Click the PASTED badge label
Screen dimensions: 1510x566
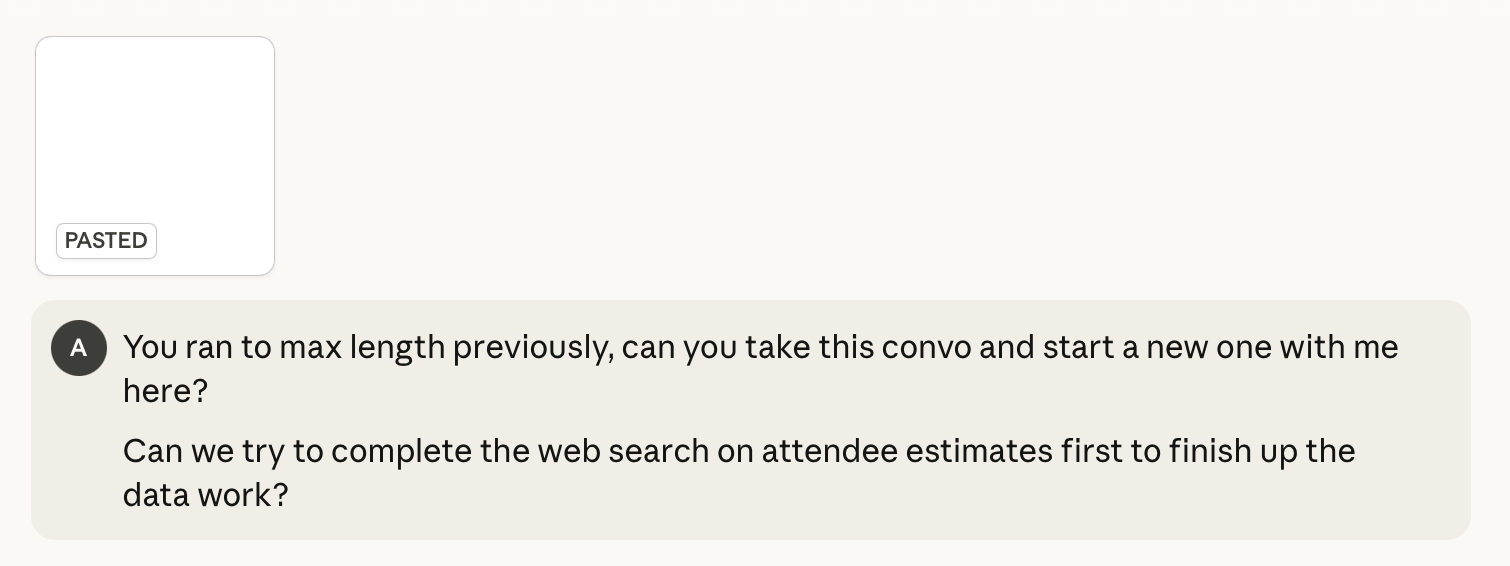tap(106, 241)
